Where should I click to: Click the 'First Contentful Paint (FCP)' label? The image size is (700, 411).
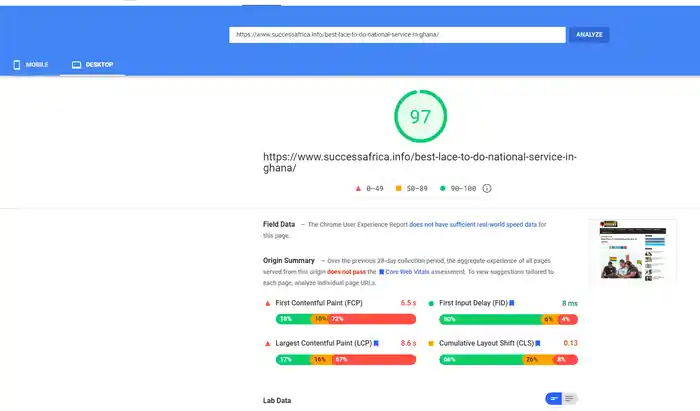pyautogui.click(x=319, y=303)
